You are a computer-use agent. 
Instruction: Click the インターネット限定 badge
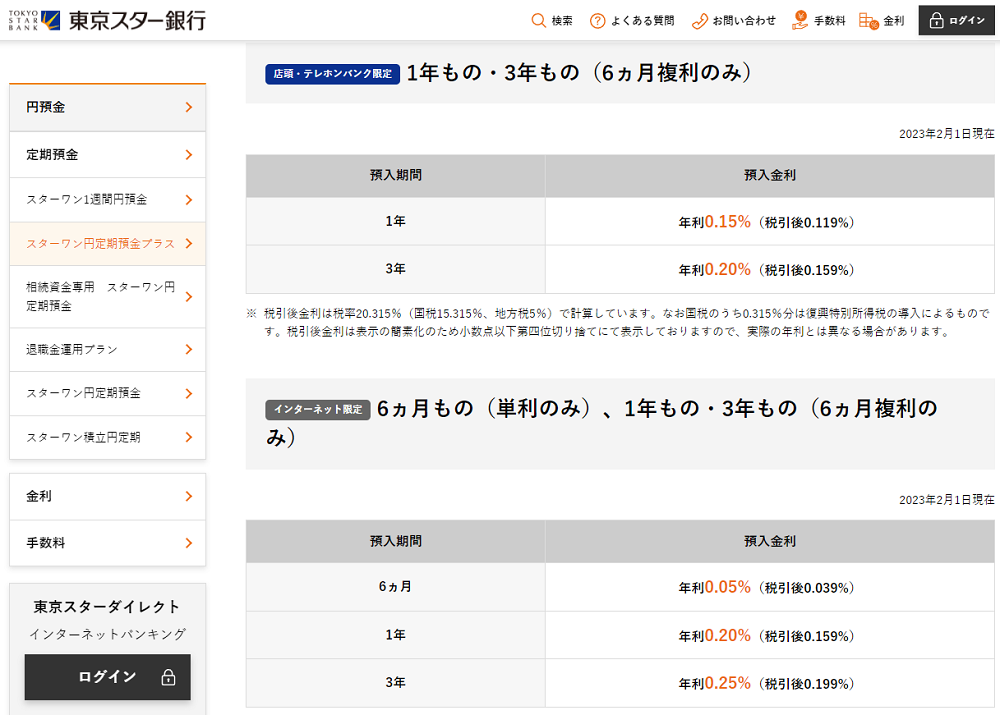[318, 409]
